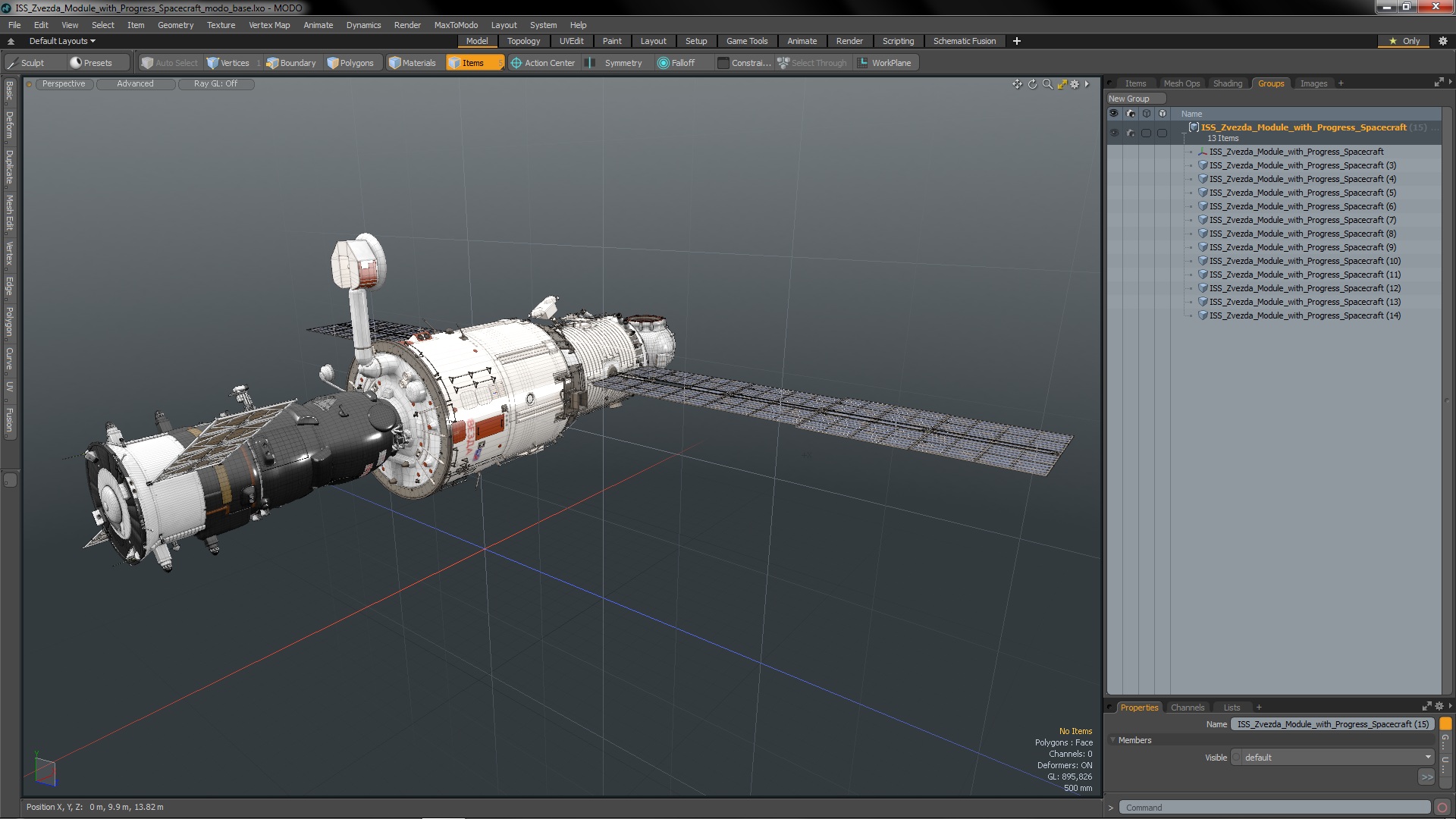Click the Command input field

(x=1274, y=808)
